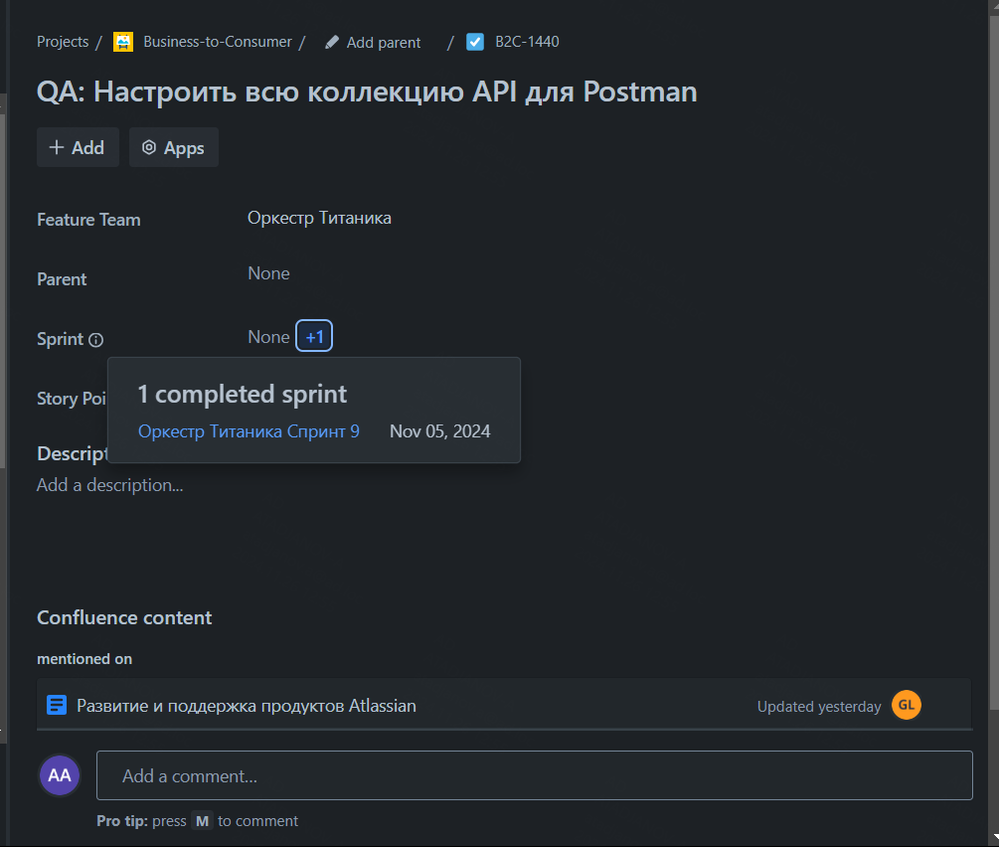
Task: Open the Apps button
Action: tap(174, 147)
